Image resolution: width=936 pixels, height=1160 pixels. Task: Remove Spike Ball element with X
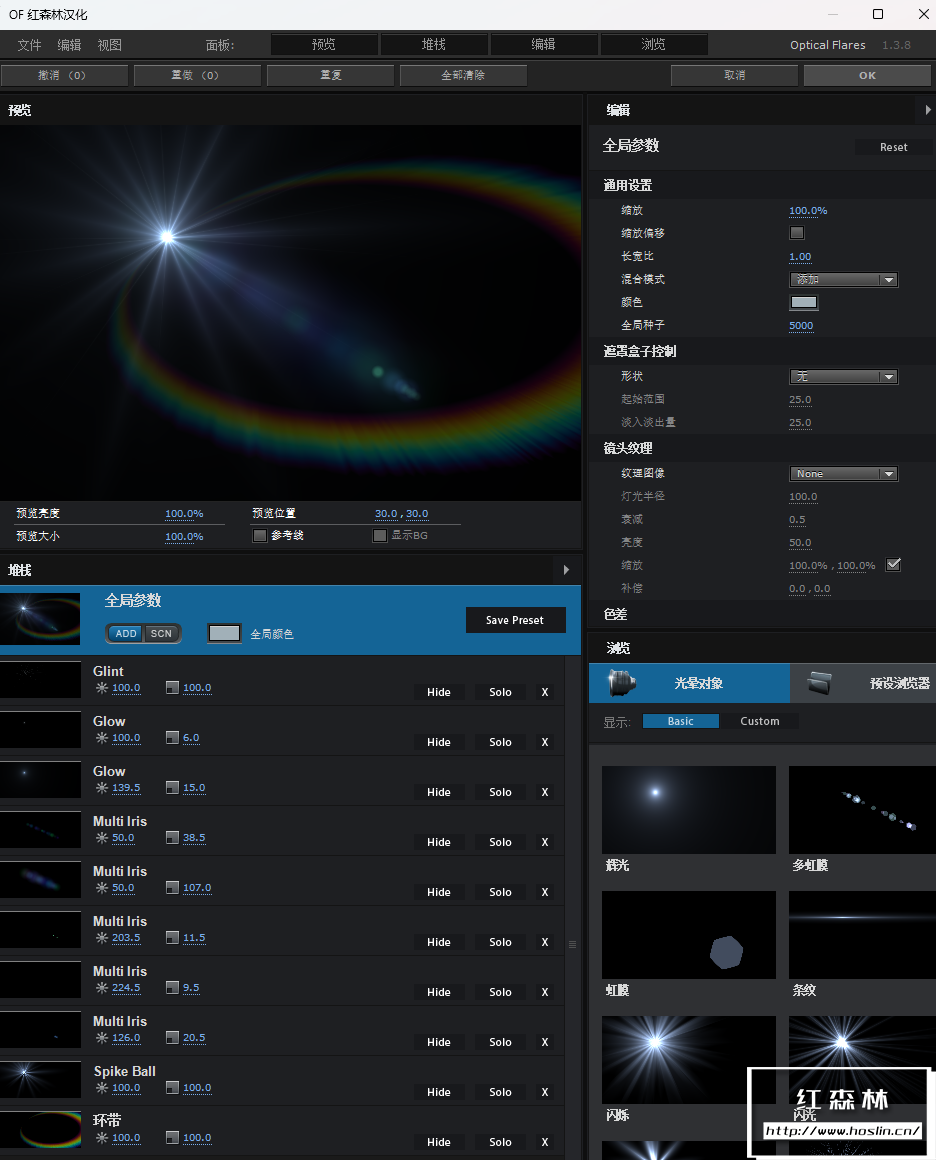(x=545, y=1092)
